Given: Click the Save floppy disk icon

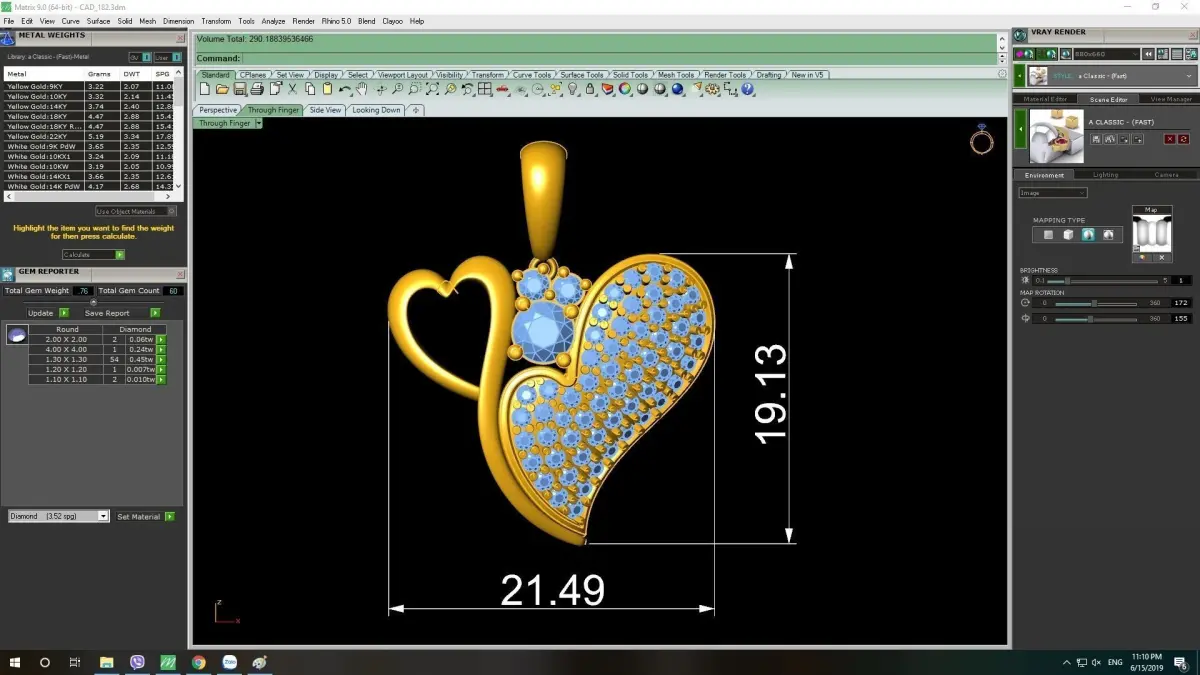Looking at the screenshot, I should click(x=240, y=90).
